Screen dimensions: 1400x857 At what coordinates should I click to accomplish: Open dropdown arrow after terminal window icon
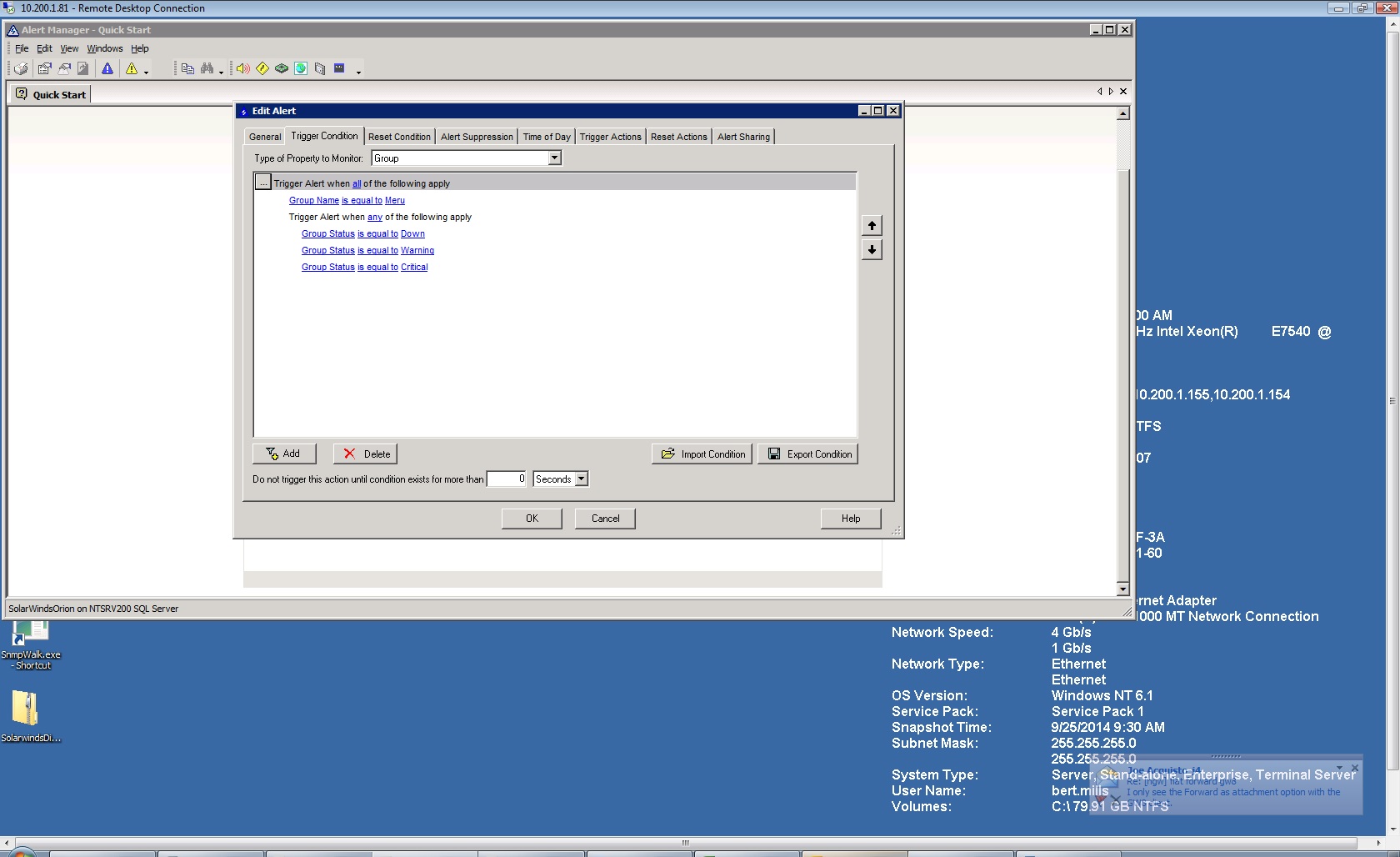pos(358,72)
